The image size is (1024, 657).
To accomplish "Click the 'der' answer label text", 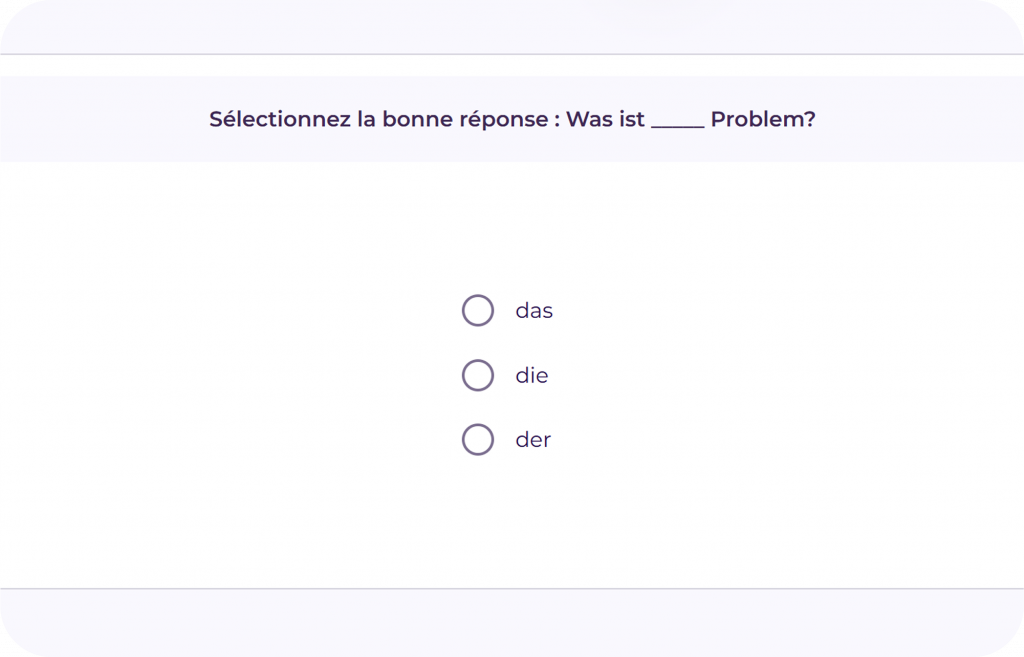I will [533, 440].
